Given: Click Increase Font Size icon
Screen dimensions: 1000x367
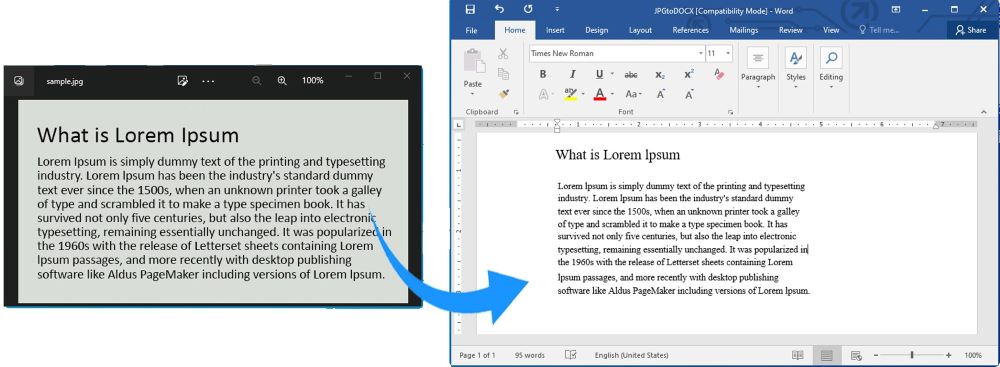Looking at the screenshot, I should click(x=661, y=94).
